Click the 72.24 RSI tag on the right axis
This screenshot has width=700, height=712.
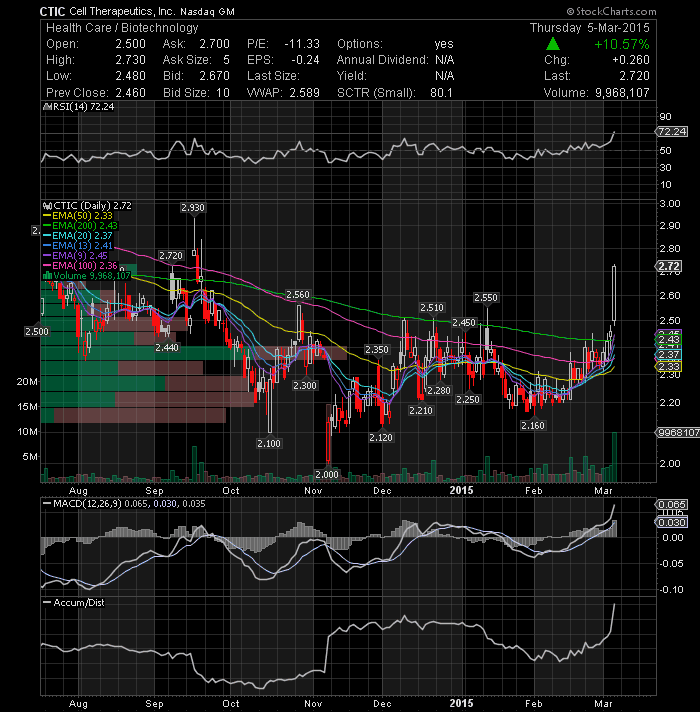672,132
